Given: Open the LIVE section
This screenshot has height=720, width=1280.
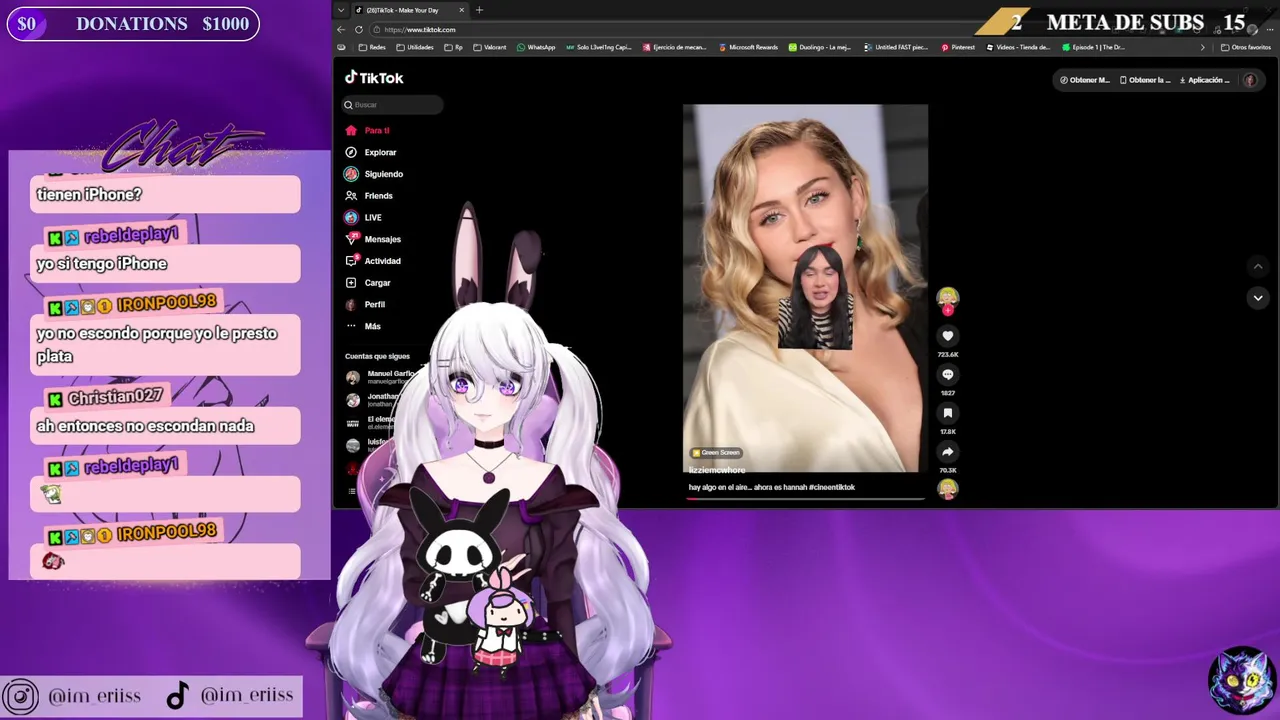Looking at the screenshot, I should 364,217.
